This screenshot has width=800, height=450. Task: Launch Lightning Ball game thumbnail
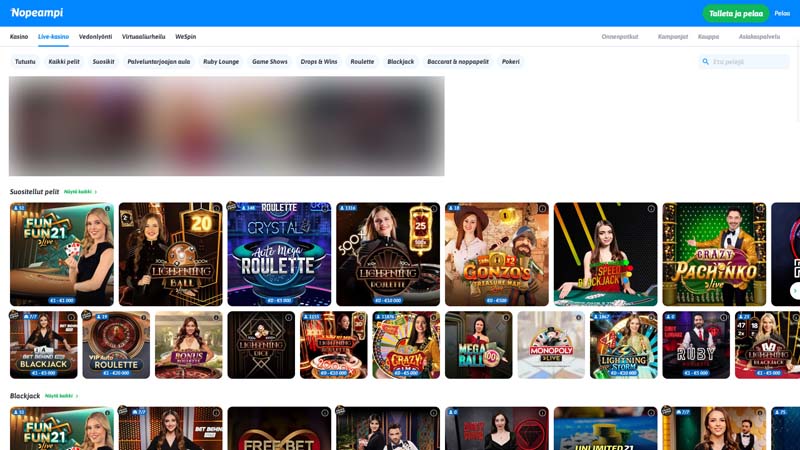(170, 254)
